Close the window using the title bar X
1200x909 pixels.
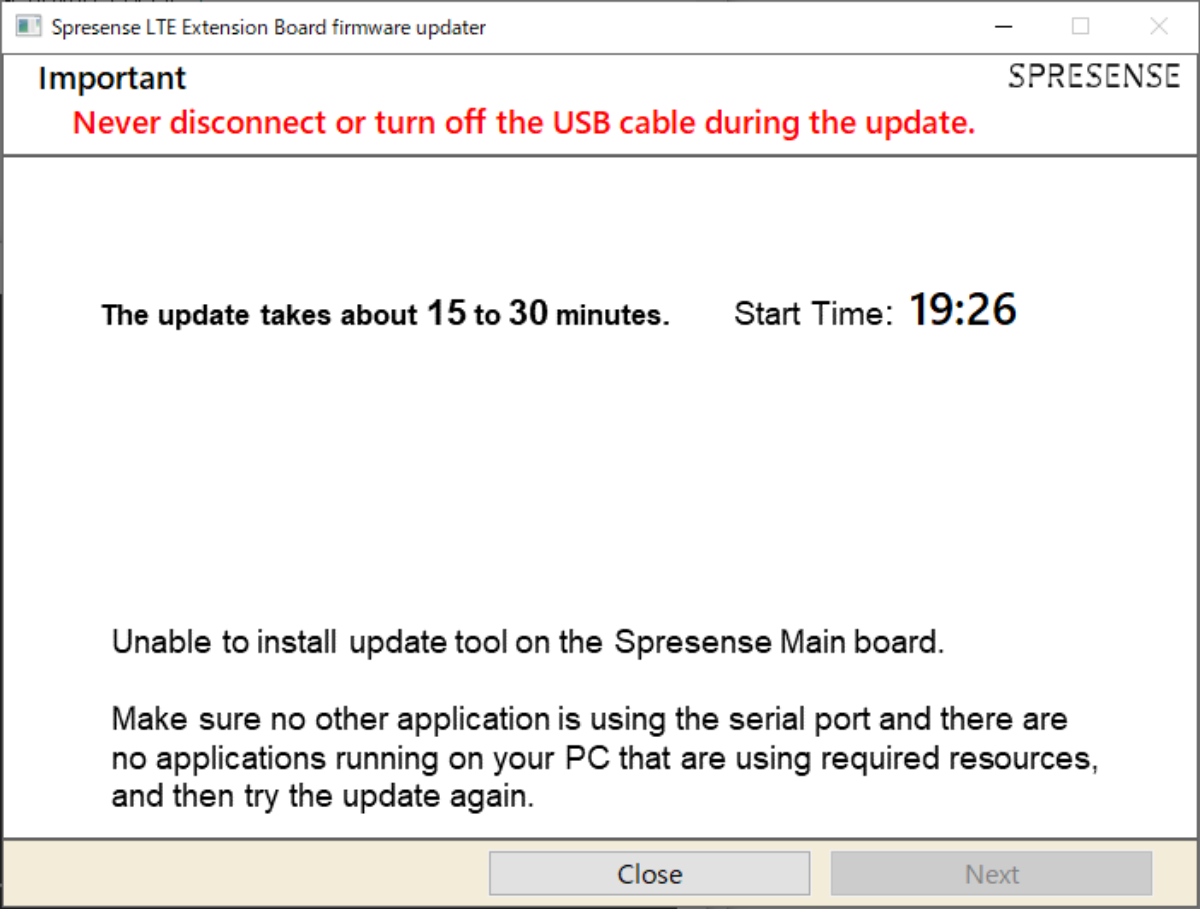click(x=1158, y=27)
